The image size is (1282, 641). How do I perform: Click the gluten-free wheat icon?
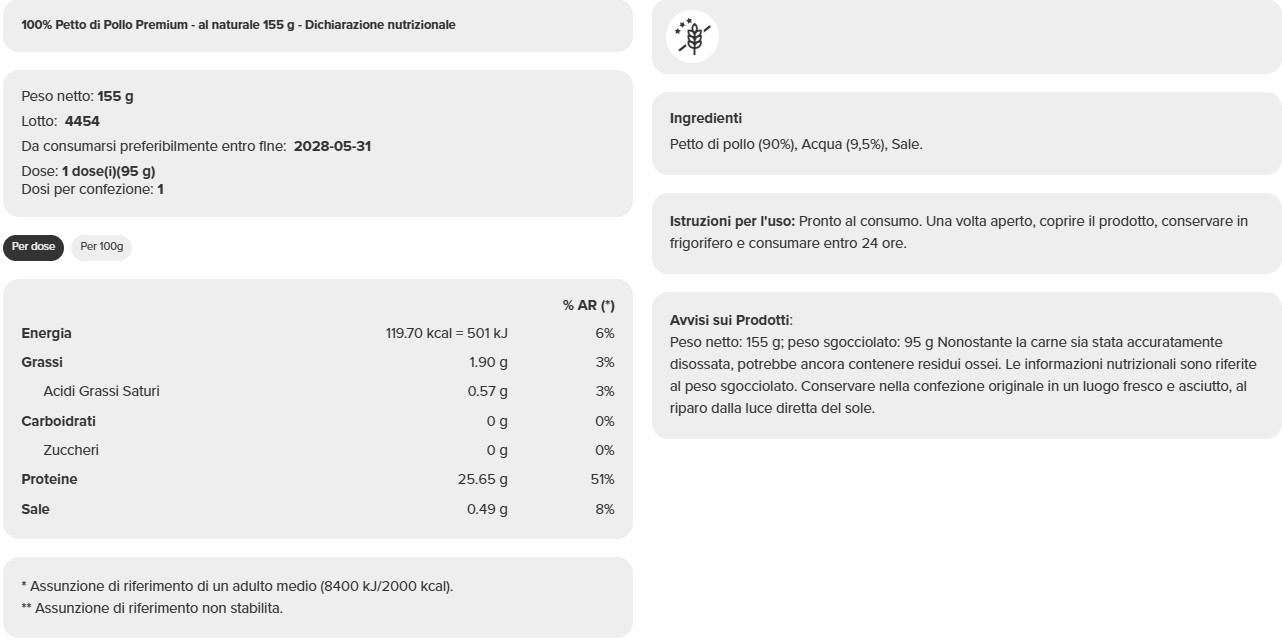691,35
